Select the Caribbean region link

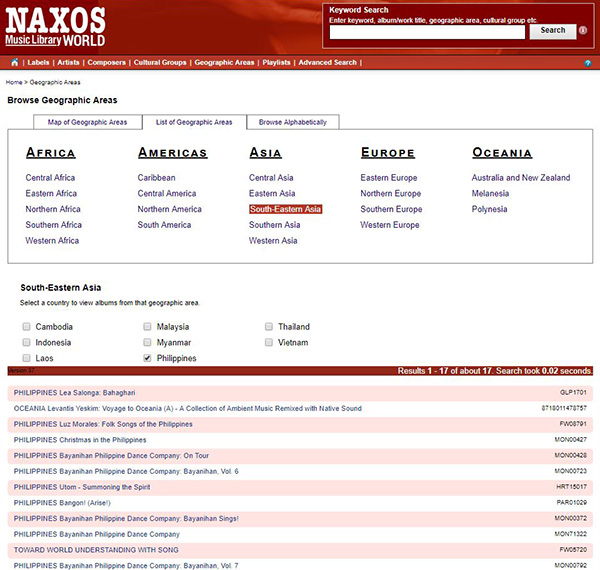click(156, 178)
